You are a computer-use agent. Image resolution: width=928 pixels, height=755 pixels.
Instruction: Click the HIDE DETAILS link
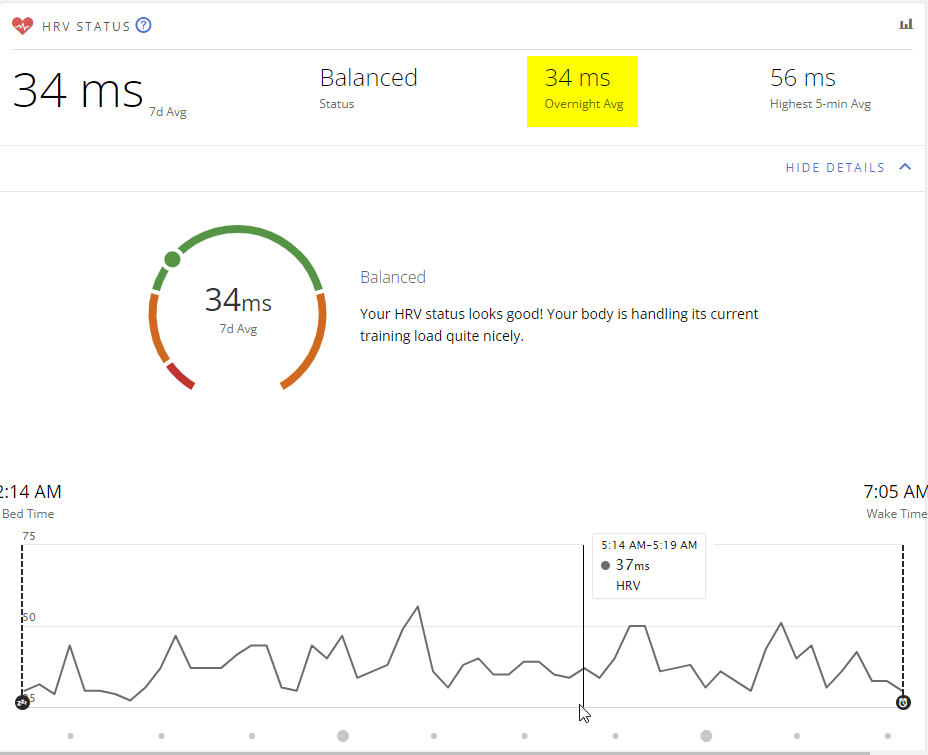point(835,167)
